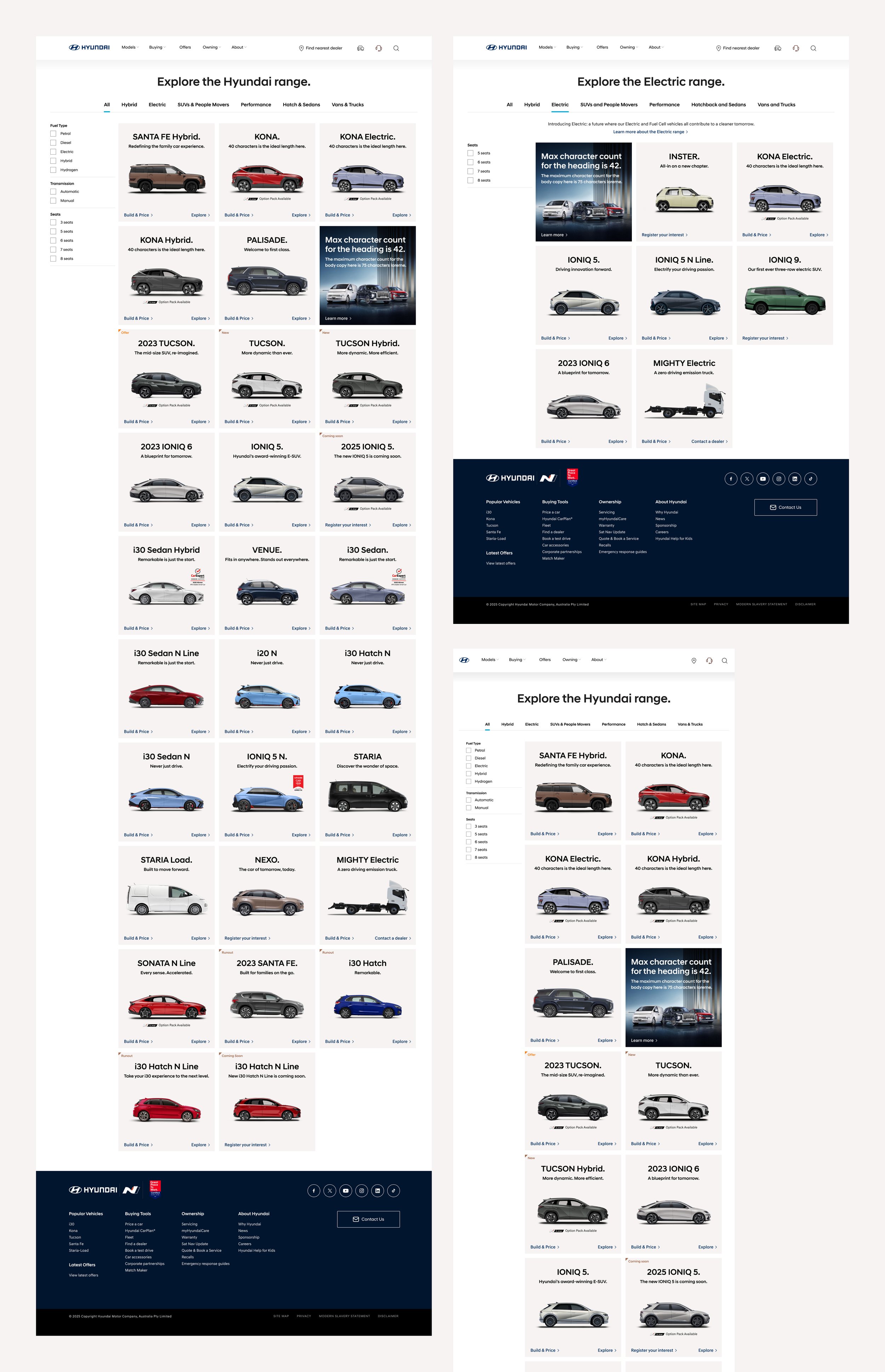The image size is (885, 1372).
Task: Expand Owning dropdown in wide Hyundai range page header
Action: tap(212, 48)
